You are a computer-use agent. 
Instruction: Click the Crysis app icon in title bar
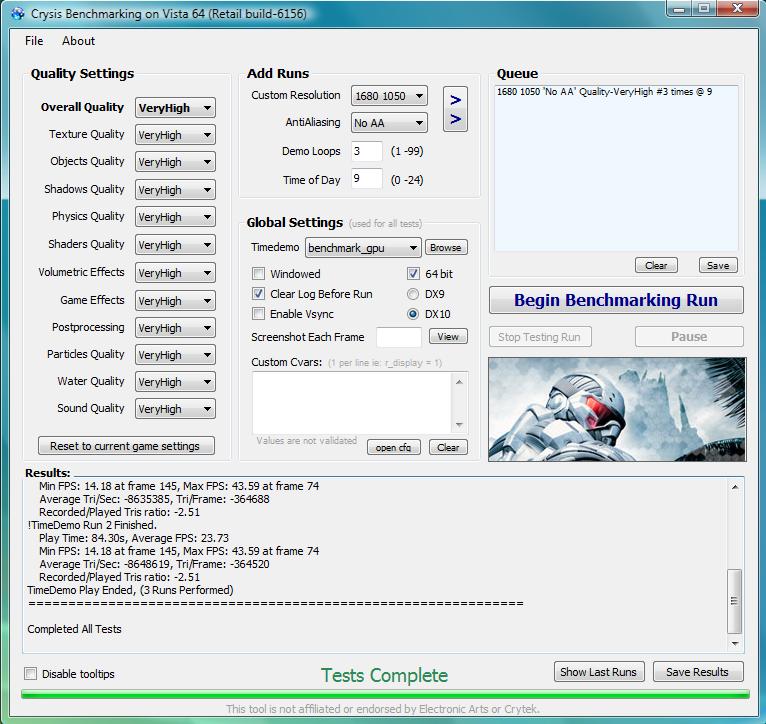[18, 13]
